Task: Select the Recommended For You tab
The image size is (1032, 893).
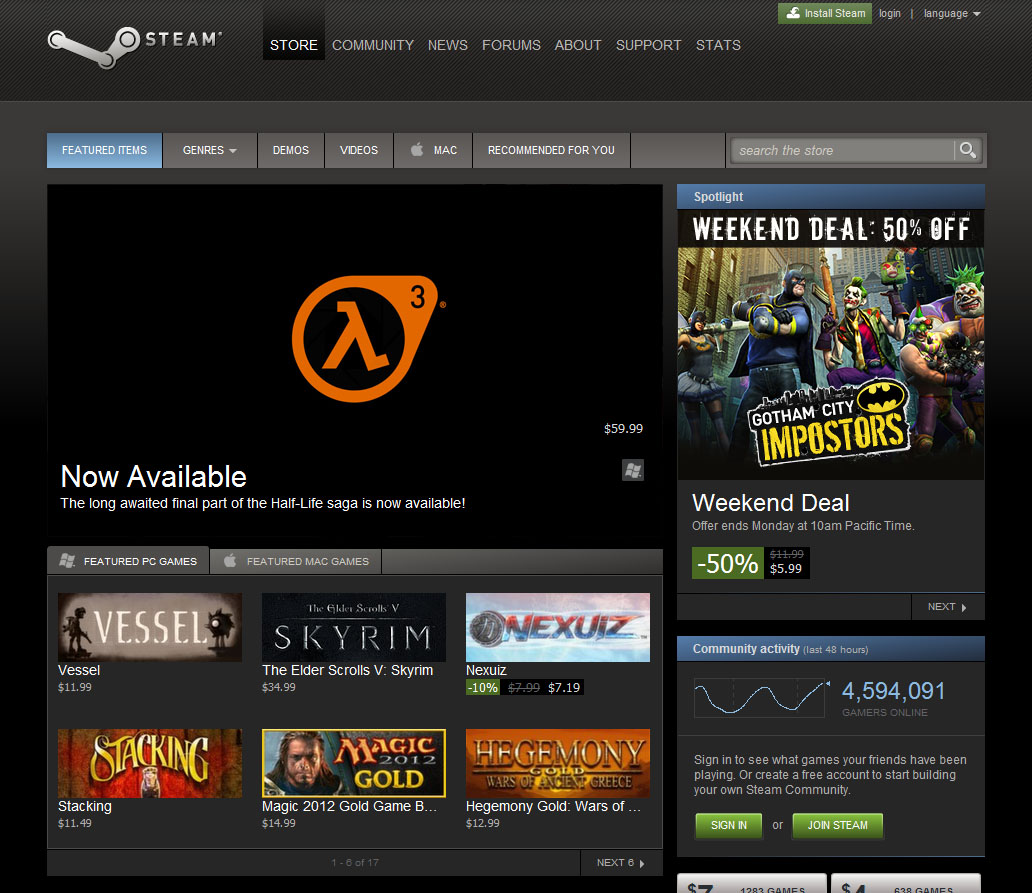Action: [551, 150]
